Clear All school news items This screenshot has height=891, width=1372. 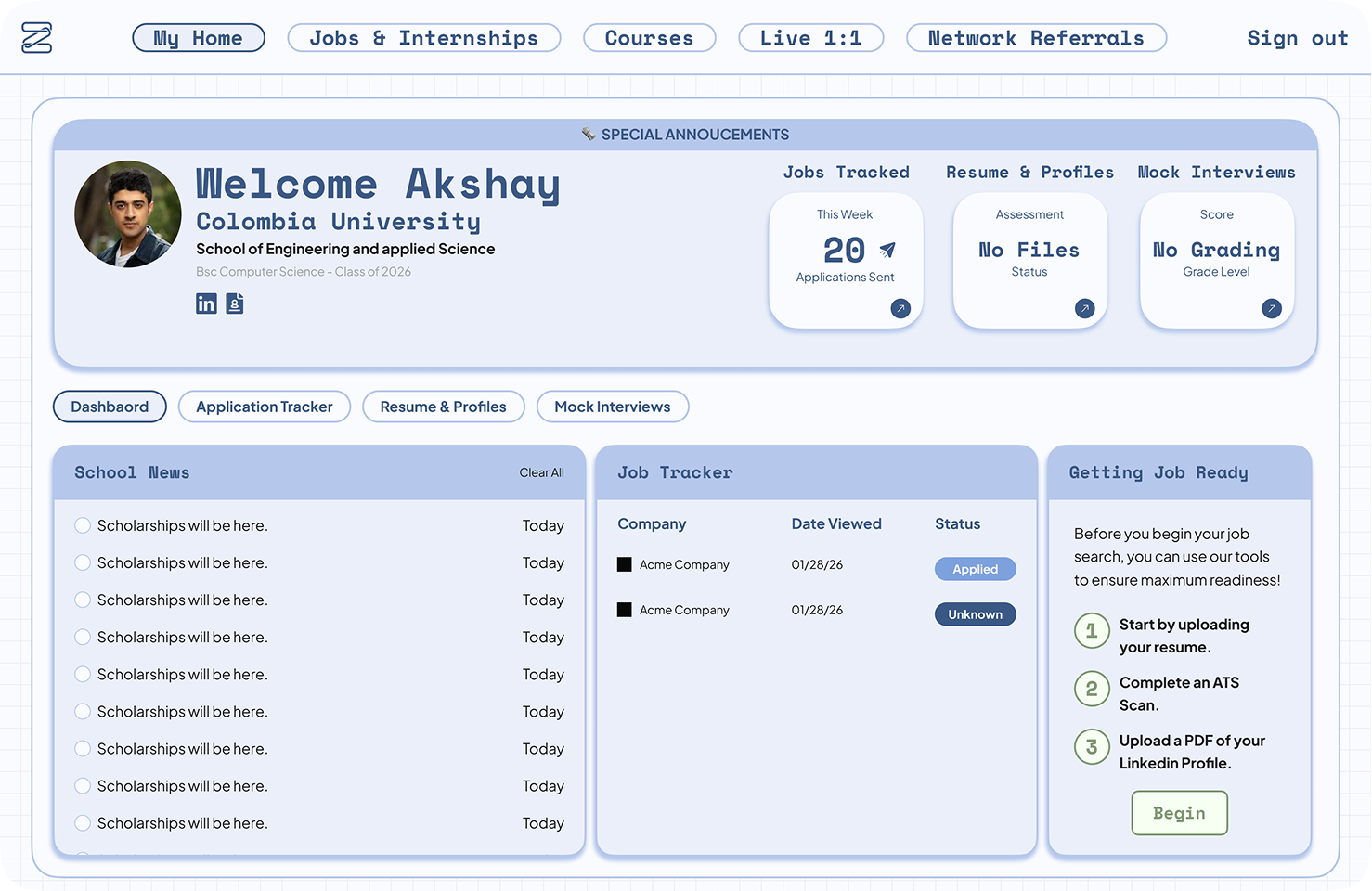tap(541, 472)
